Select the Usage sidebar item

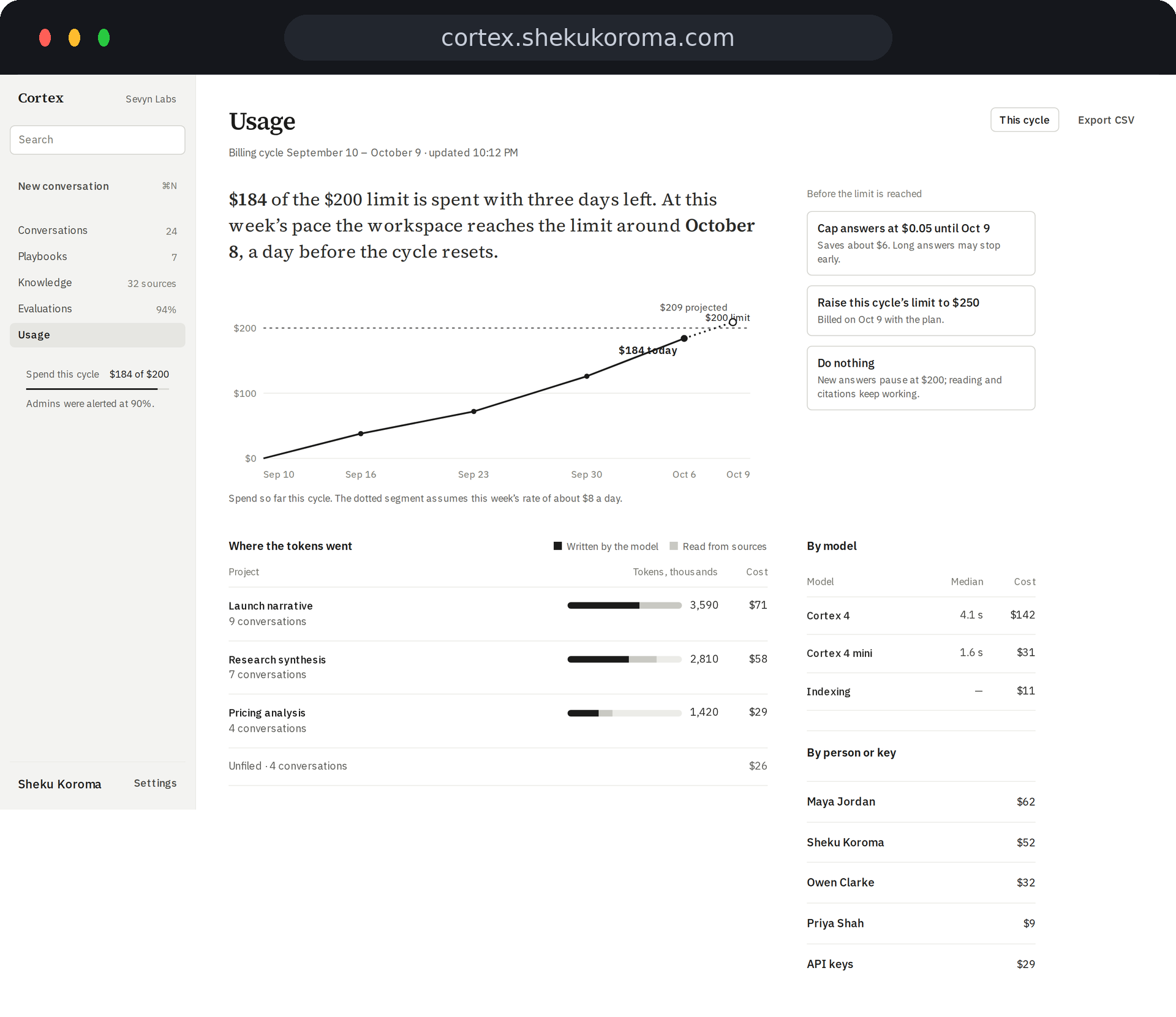[x=97, y=335]
